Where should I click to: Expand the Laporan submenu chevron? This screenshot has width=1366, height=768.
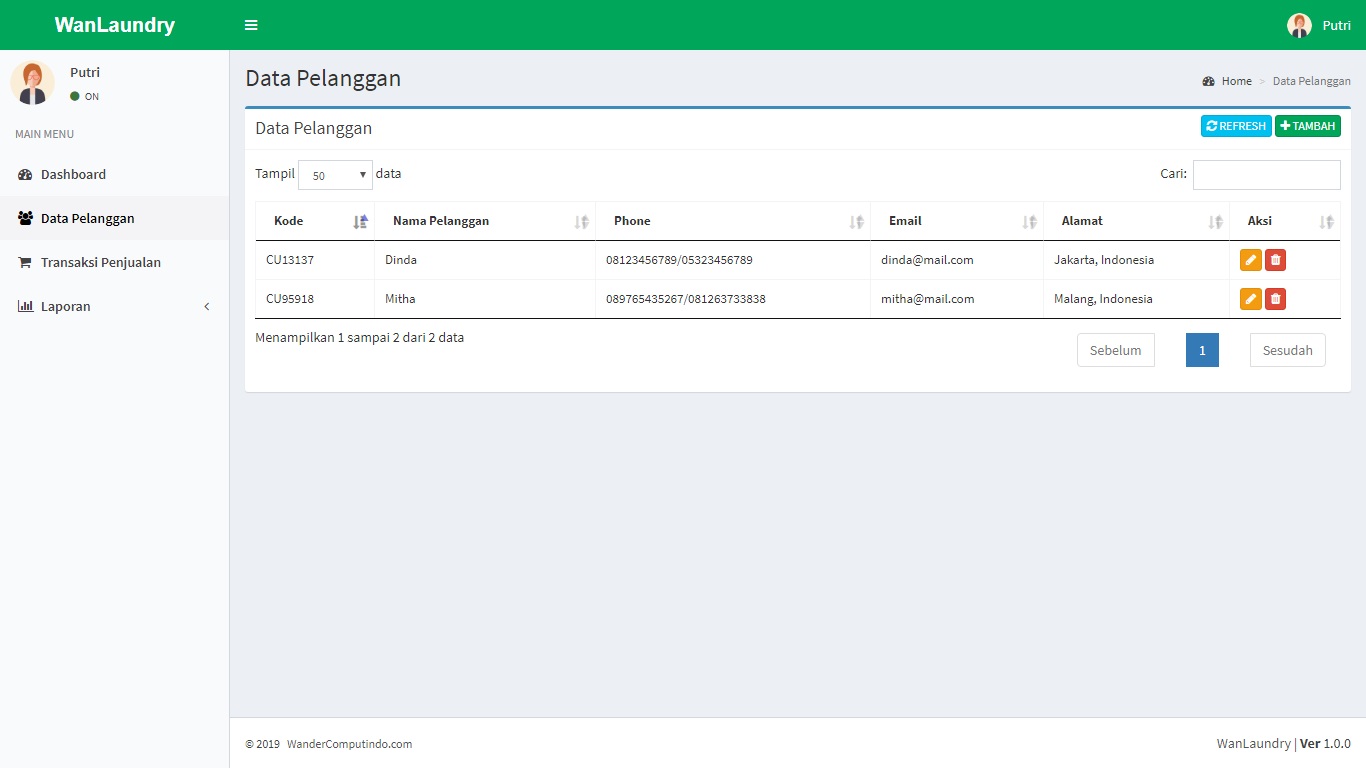click(207, 307)
